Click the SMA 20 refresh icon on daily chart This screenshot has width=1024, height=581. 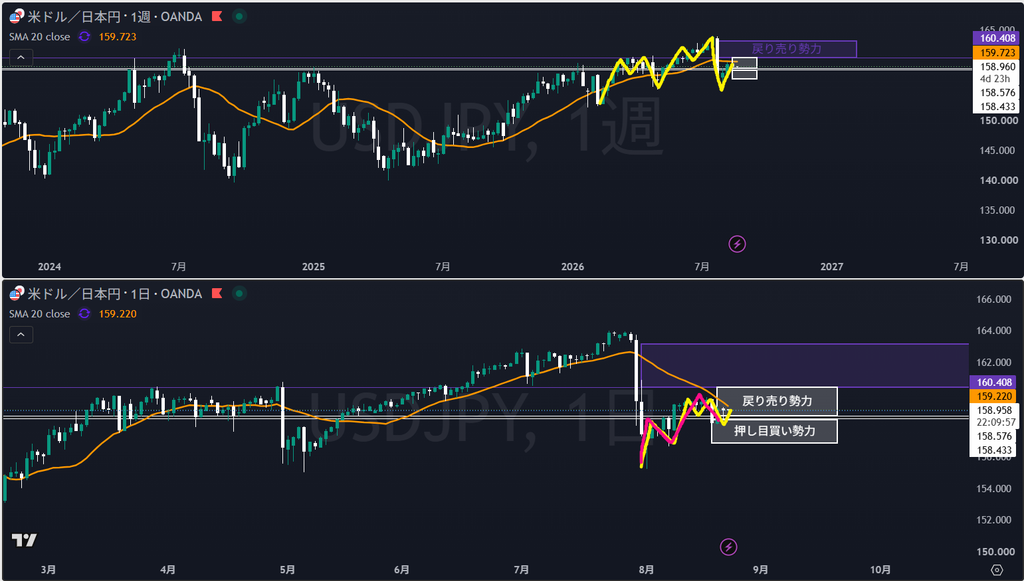click(84, 313)
